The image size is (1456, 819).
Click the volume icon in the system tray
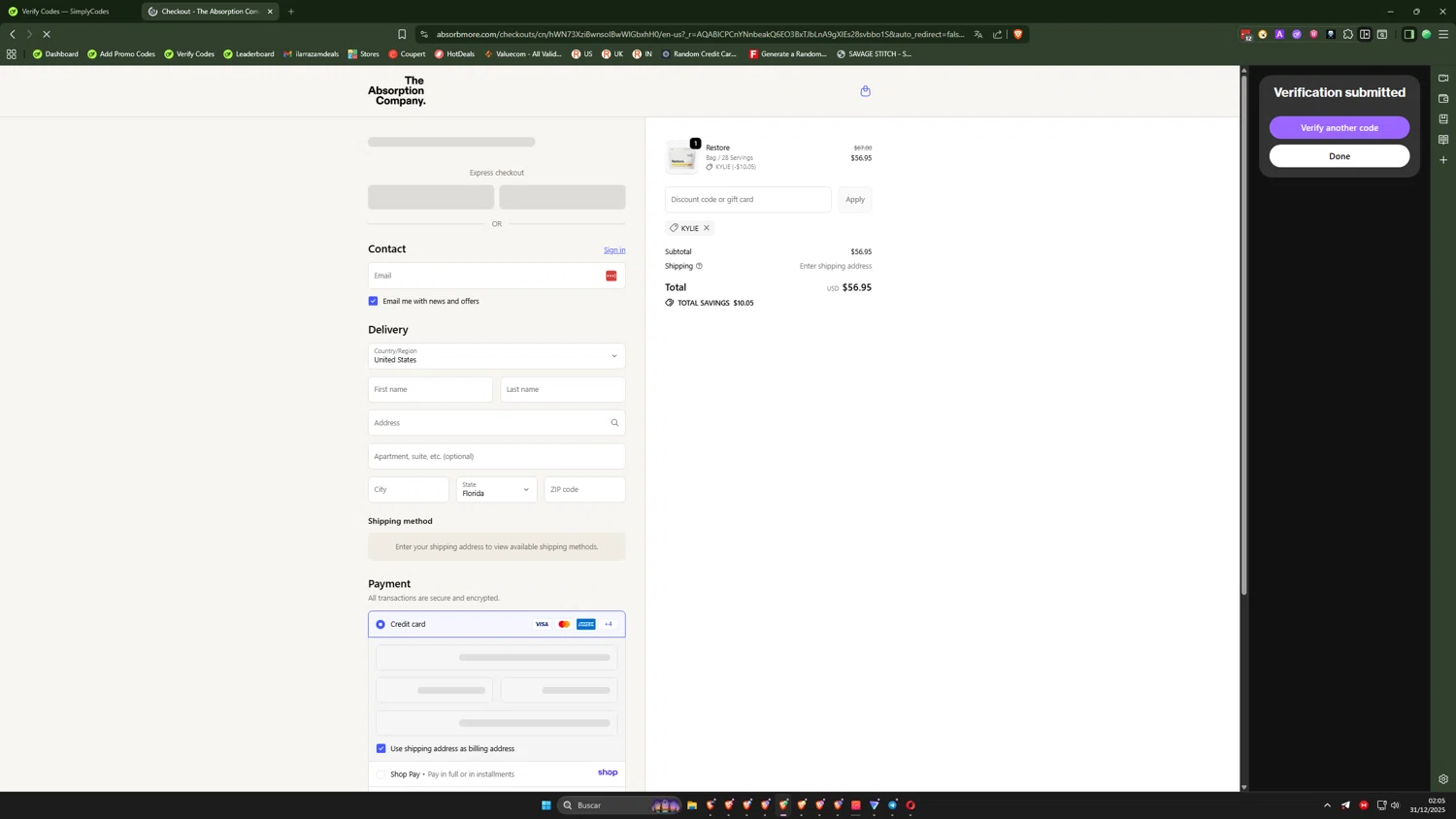tap(1396, 805)
